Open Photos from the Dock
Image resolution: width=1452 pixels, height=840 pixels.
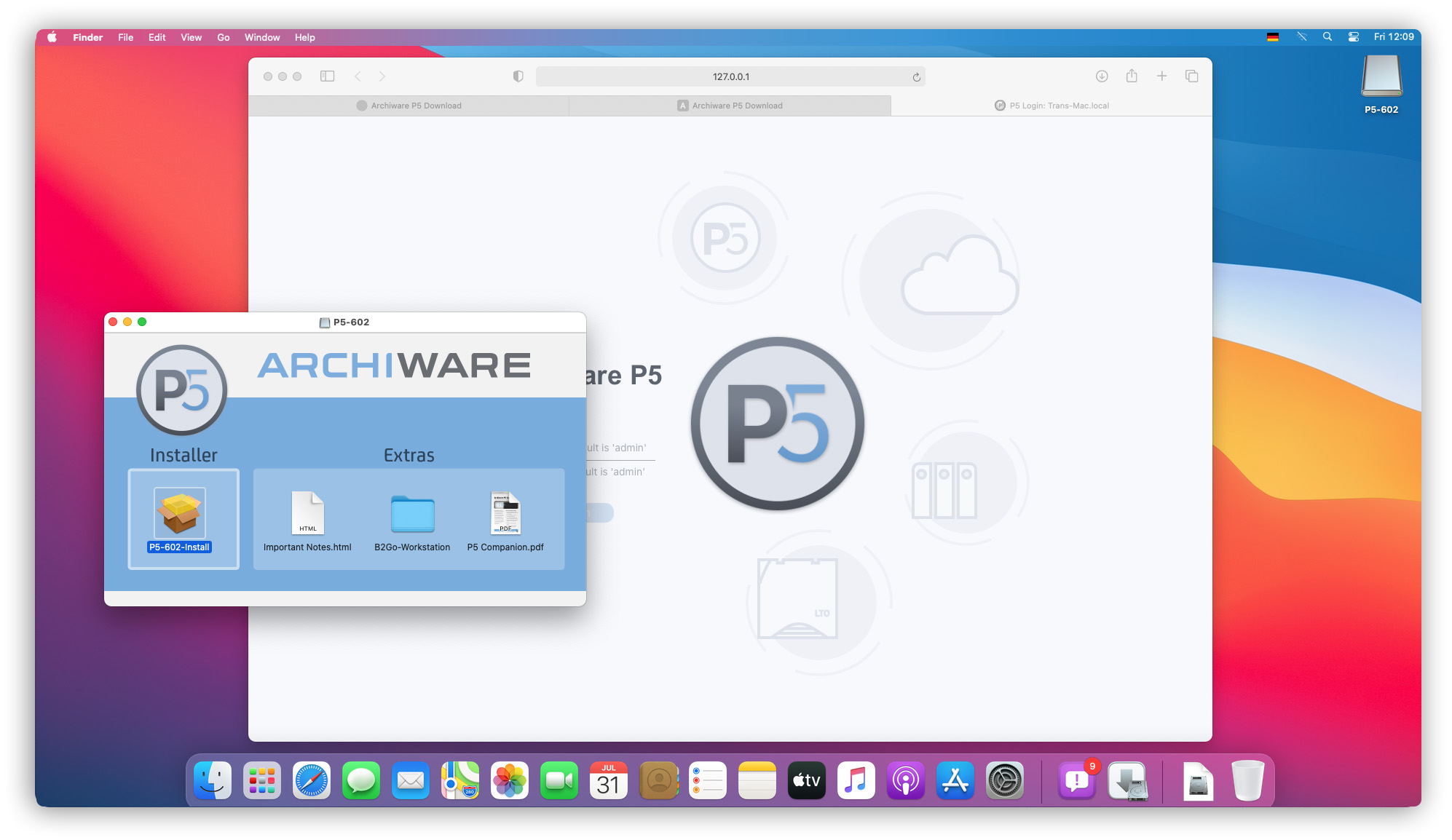(510, 781)
